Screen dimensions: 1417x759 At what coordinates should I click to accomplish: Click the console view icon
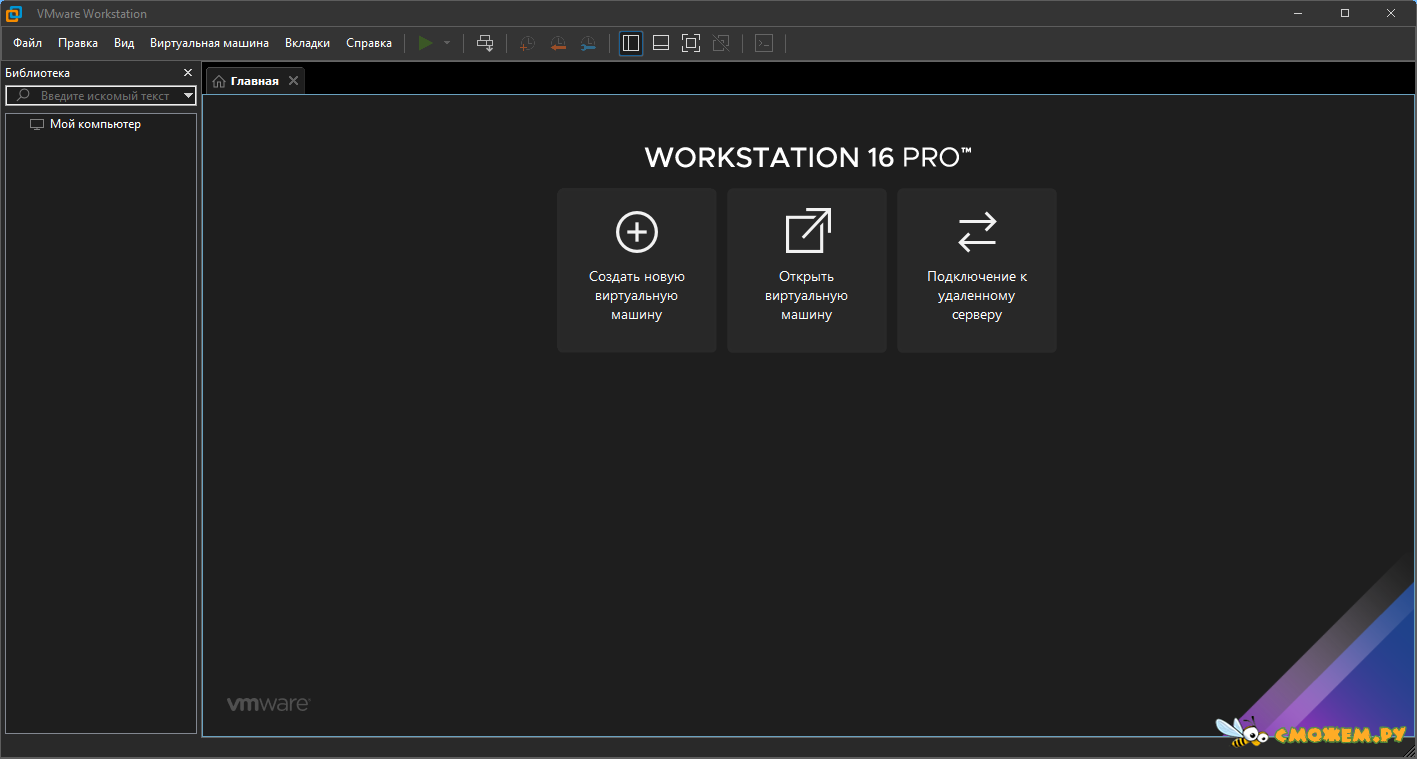click(x=764, y=43)
